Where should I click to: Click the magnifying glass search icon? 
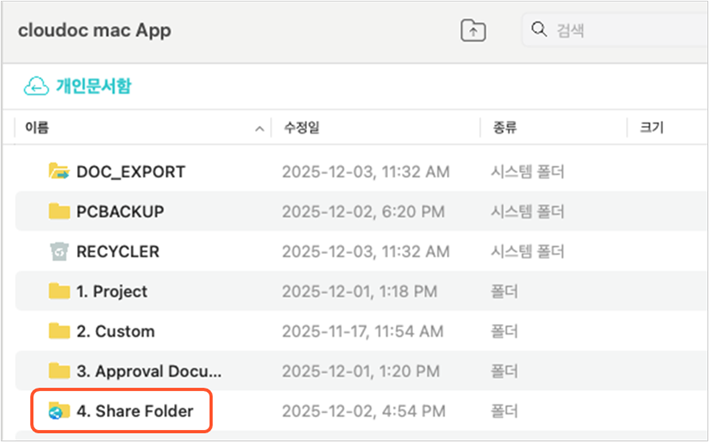(x=540, y=30)
